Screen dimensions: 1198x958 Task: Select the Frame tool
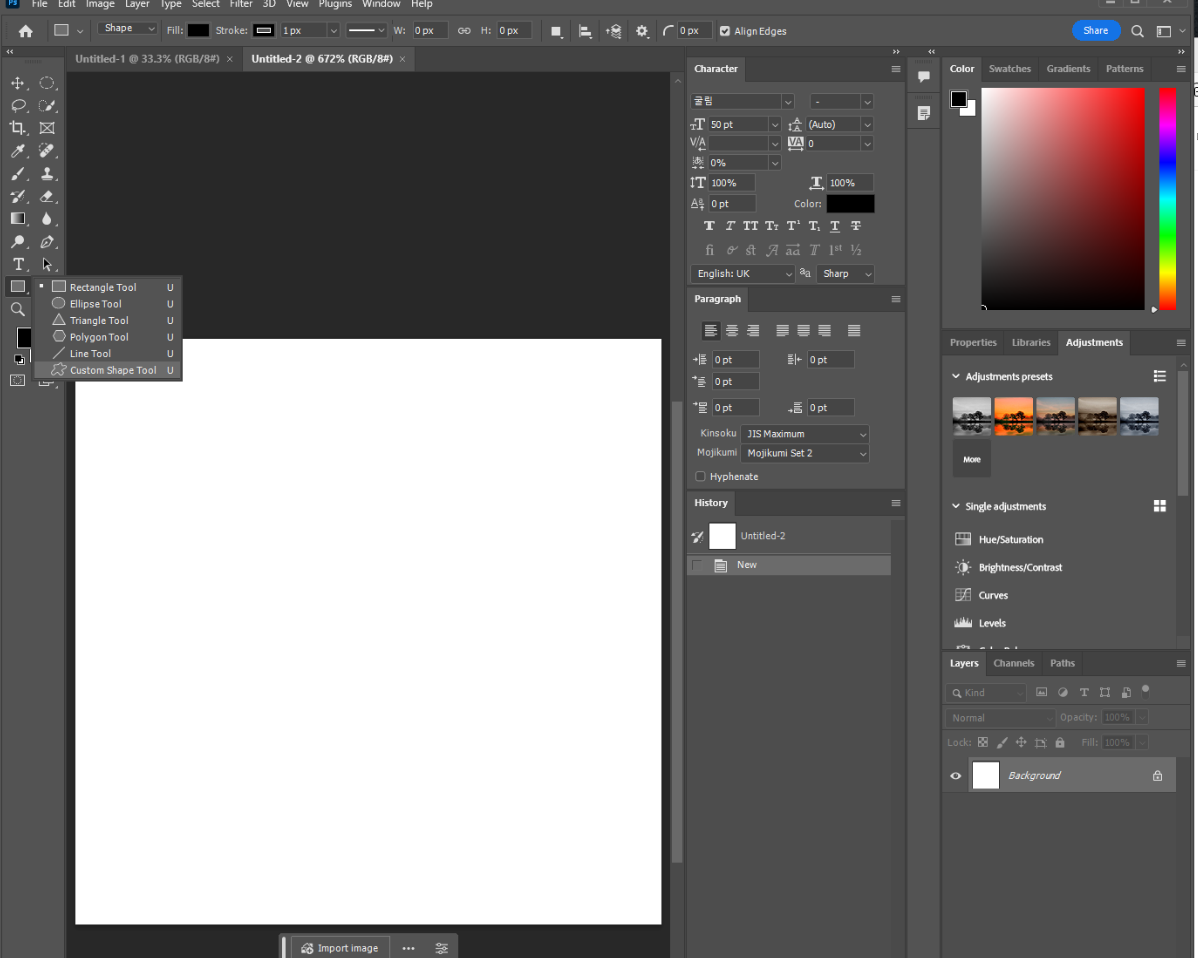tap(47, 128)
